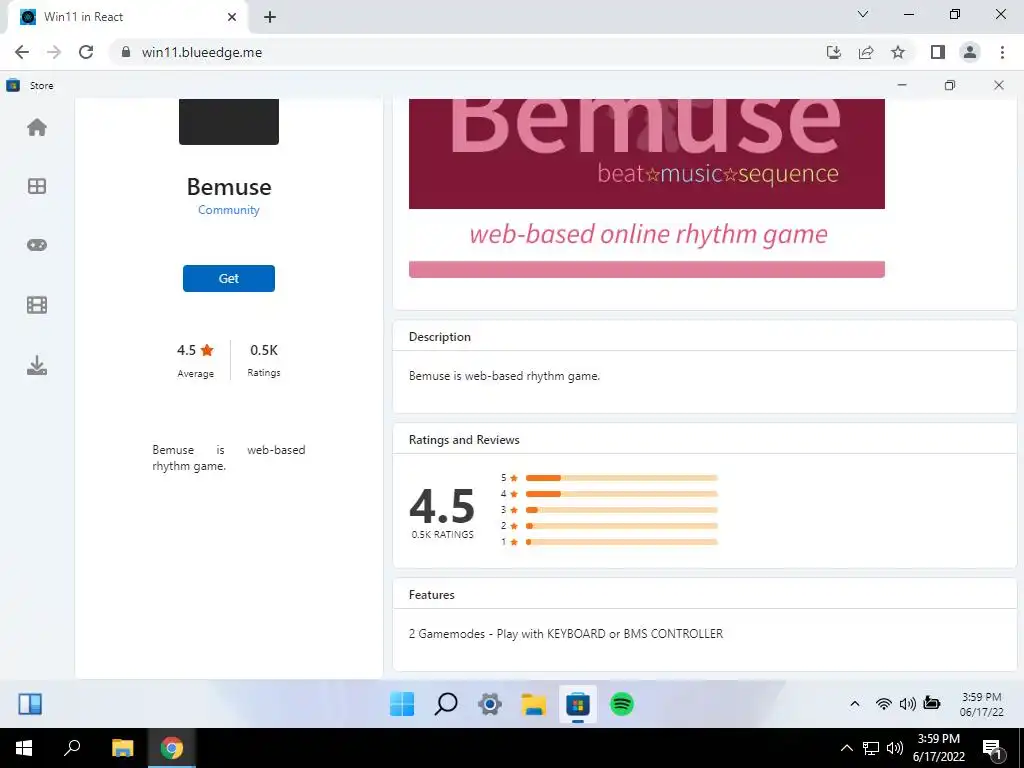Screen dimensions: 1024x768
Task: Launch Spotify from the Windows 11 taskbar
Action: (x=622, y=704)
